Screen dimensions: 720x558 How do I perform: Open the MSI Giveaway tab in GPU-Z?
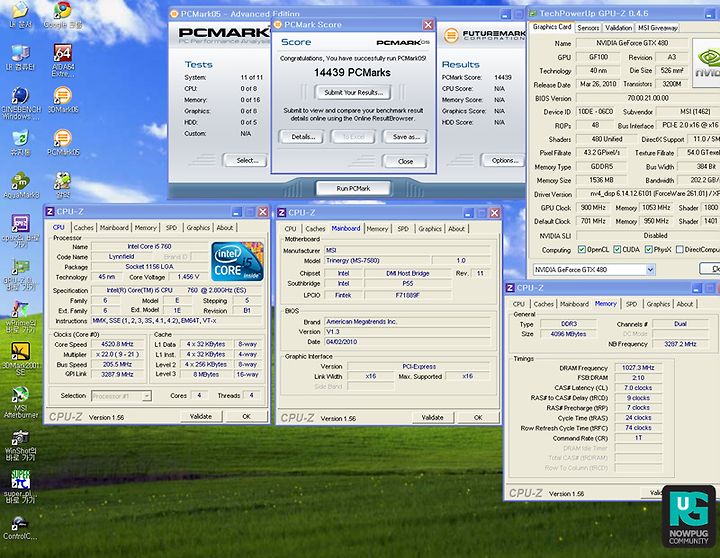[658, 28]
